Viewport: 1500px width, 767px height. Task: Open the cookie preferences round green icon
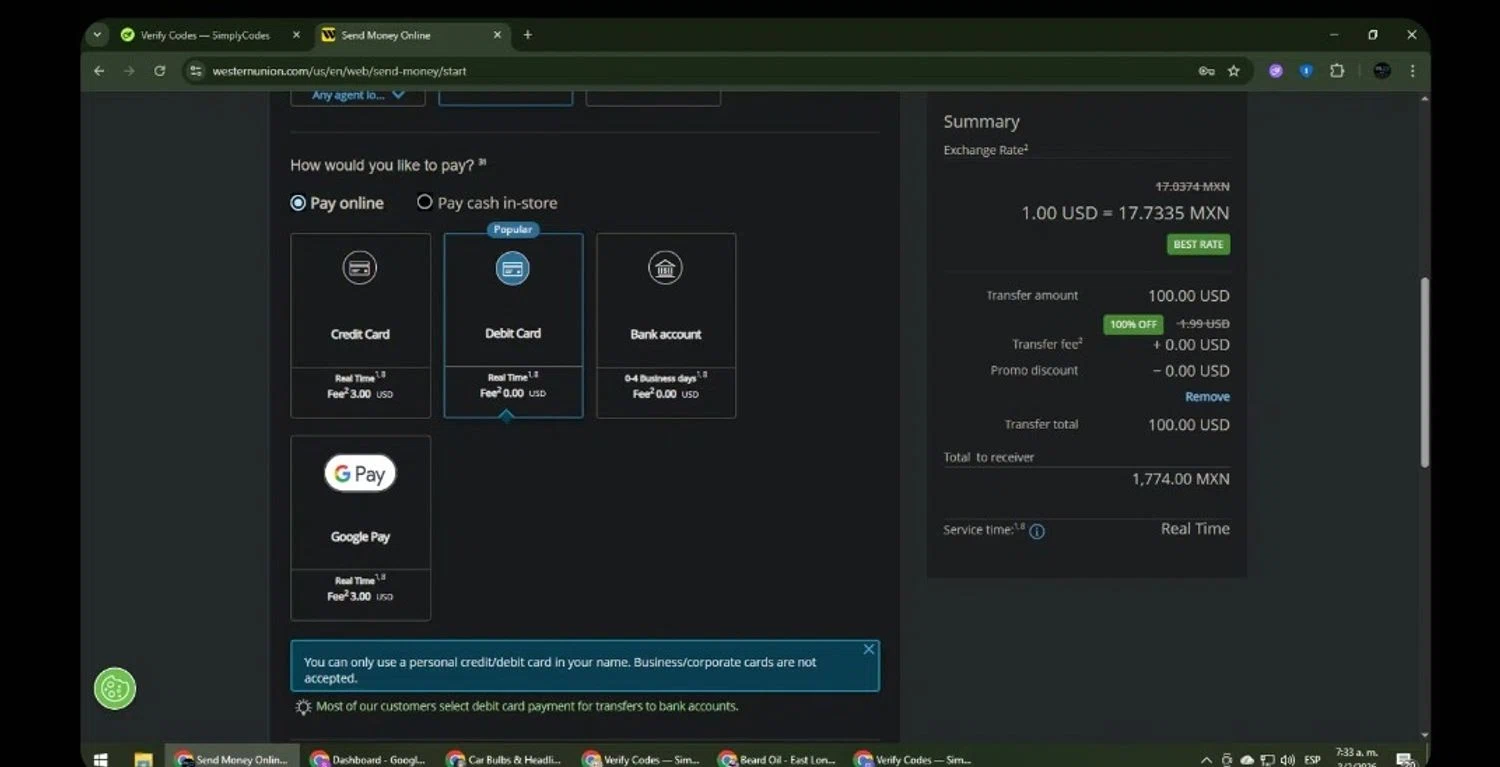115,688
